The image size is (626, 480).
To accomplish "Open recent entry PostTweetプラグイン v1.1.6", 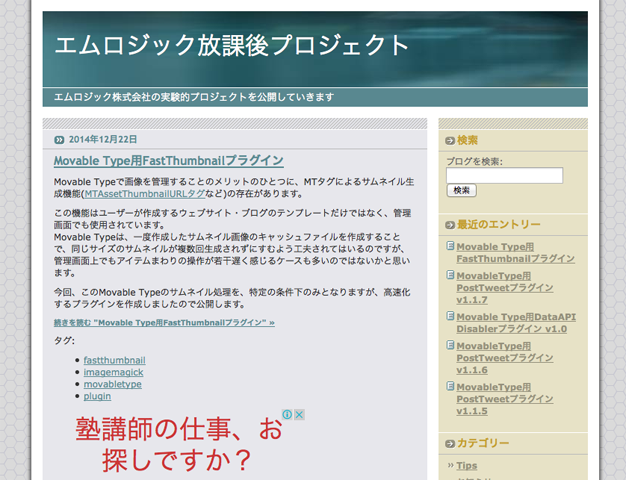I will pyautogui.click(x=505, y=358).
